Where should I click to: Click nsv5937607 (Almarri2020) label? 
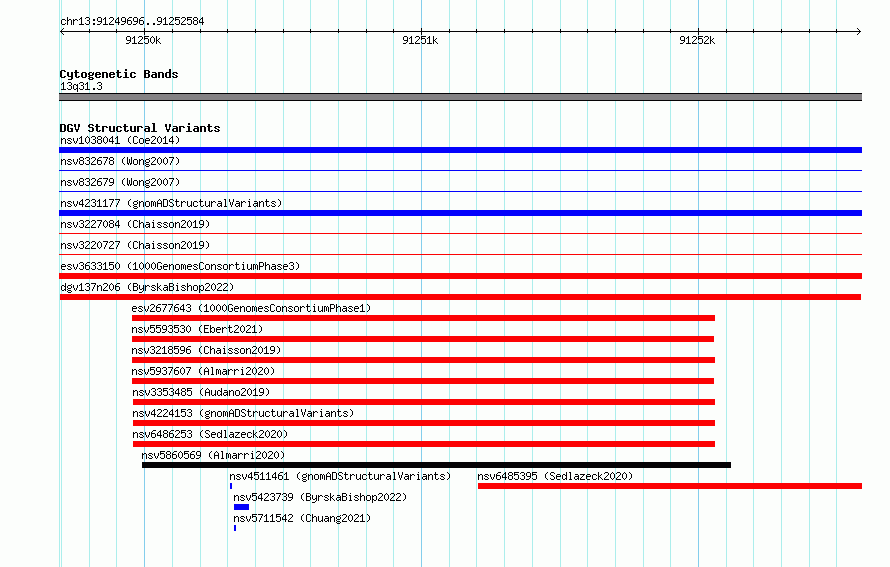203,371
